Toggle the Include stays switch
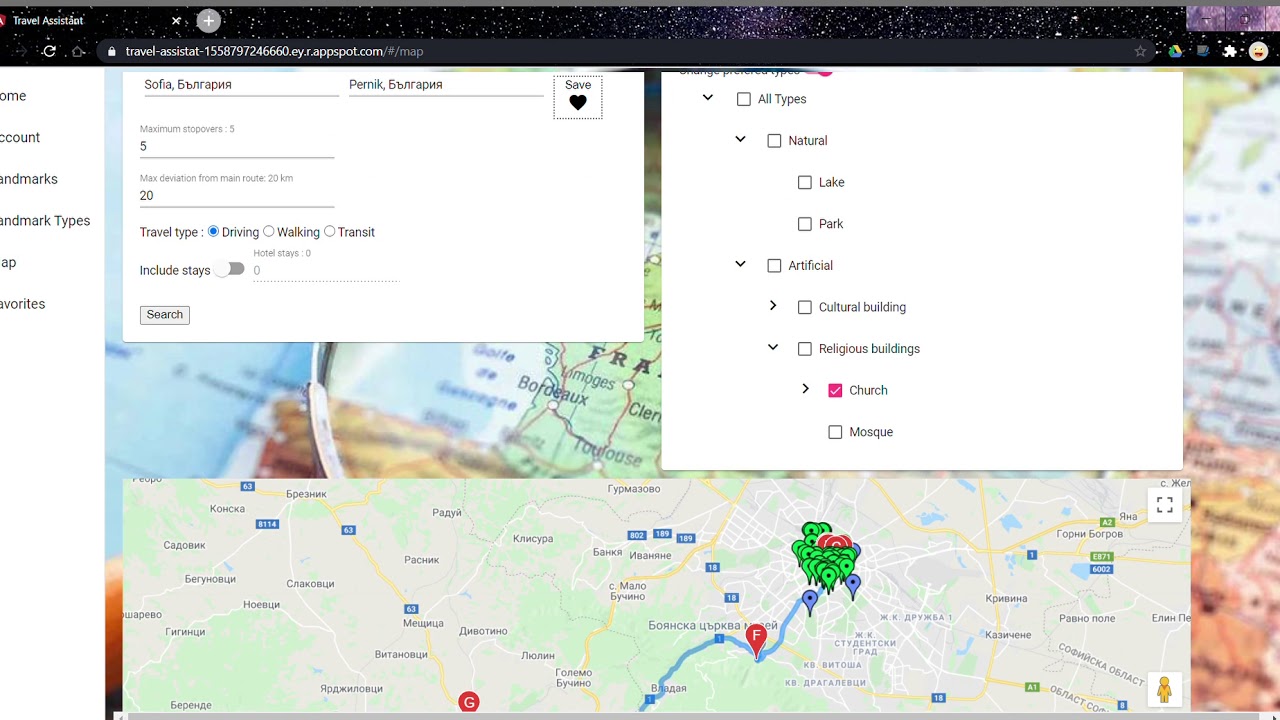 [230, 269]
